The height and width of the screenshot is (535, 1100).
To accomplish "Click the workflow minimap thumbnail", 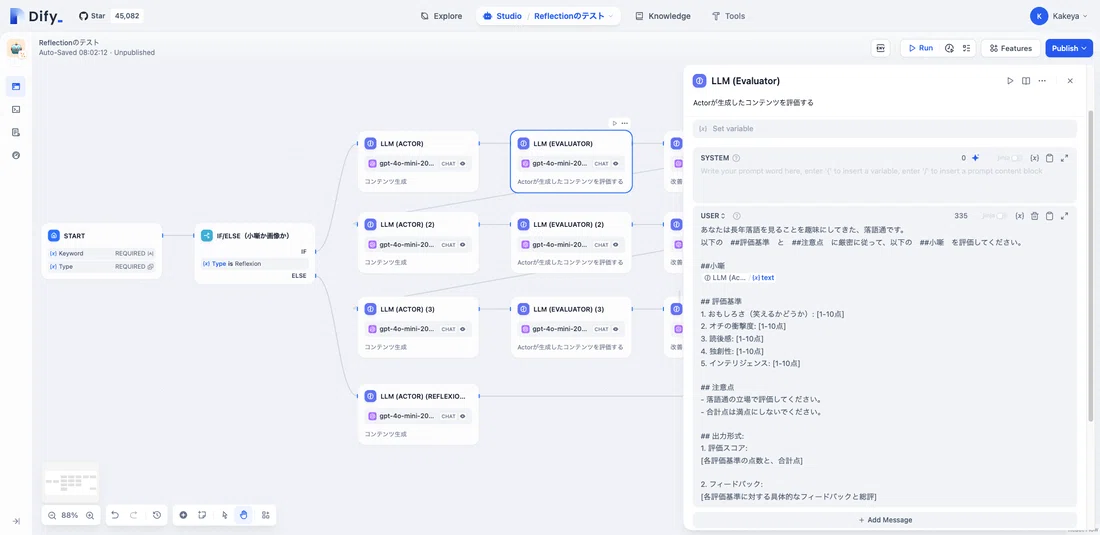I will (x=71, y=483).
